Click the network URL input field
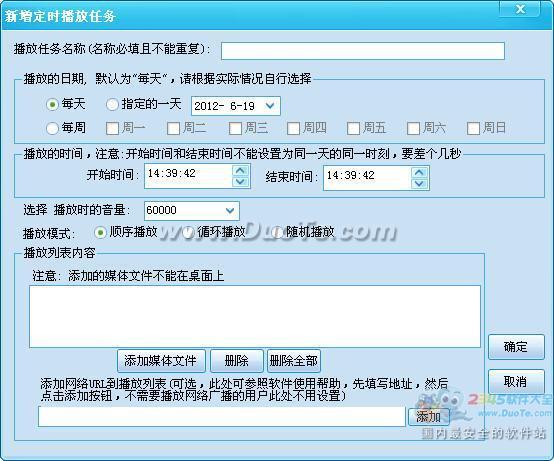This screenshot has width=554, height=461. pyautogui.click(x=222, y=416)
